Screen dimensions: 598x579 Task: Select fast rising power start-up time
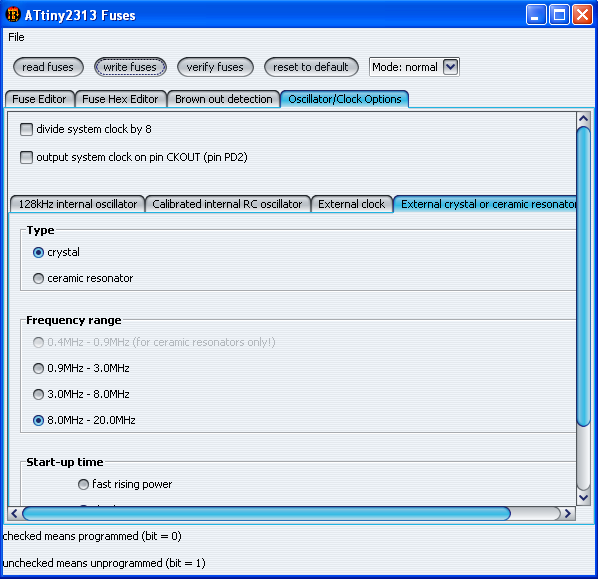coord(83,484)
